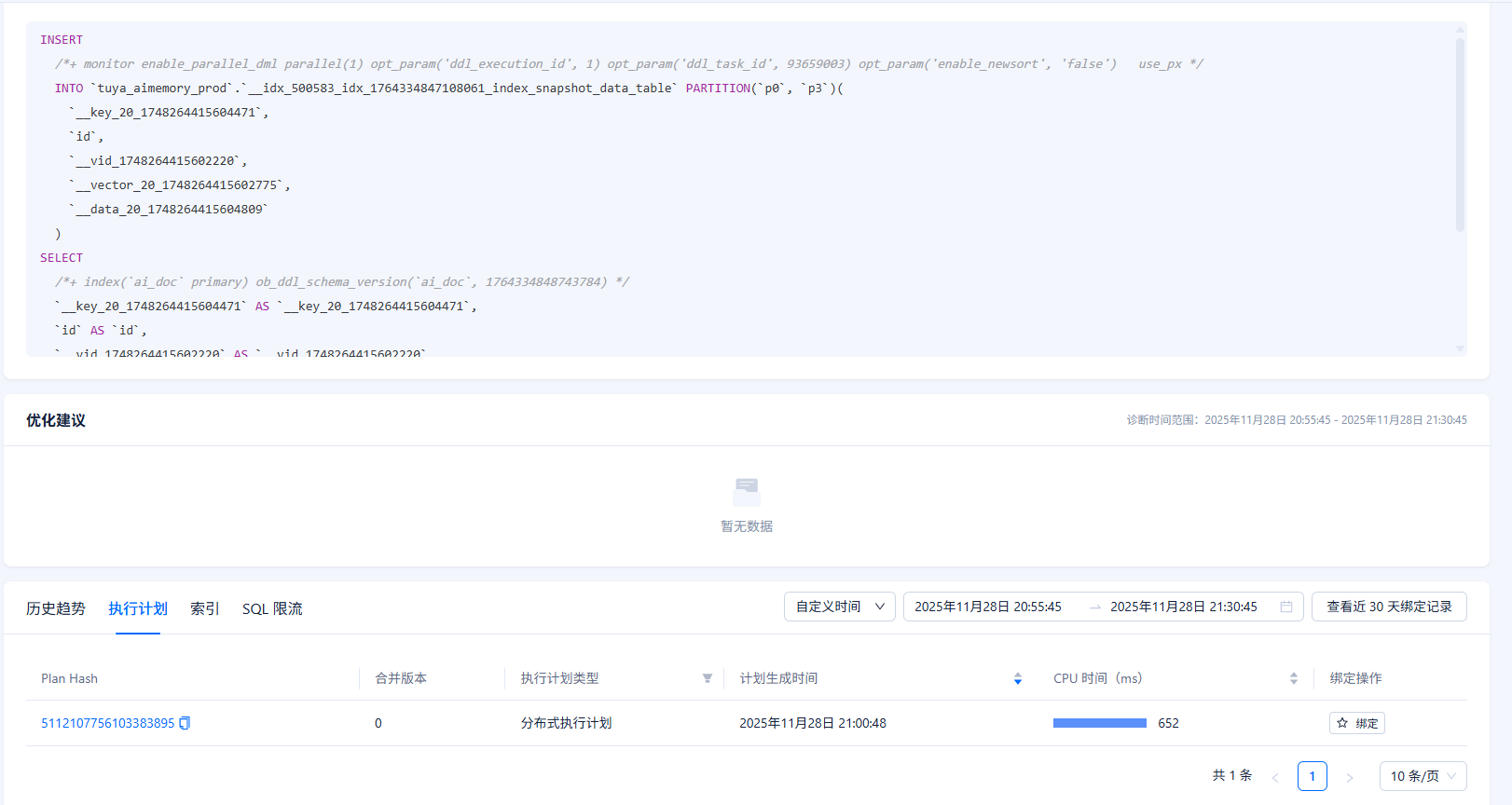Sort by 计划生成时间 column
The height and width of the screenshot is (805, 1512).
pos(1018,678)
